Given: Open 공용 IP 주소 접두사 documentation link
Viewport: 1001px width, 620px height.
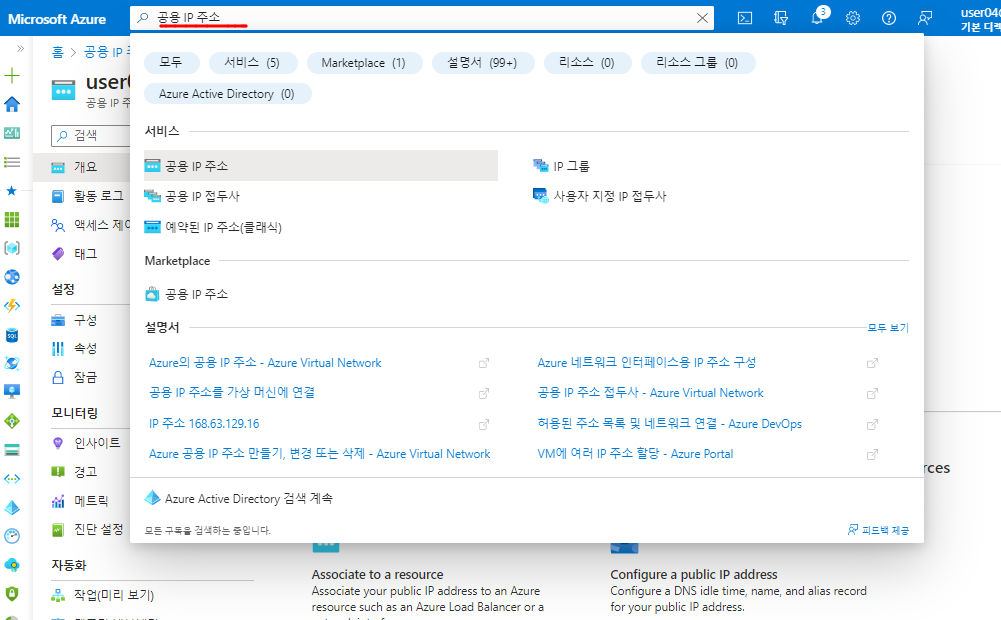Looking at the screenshot, I should (651, 393).
